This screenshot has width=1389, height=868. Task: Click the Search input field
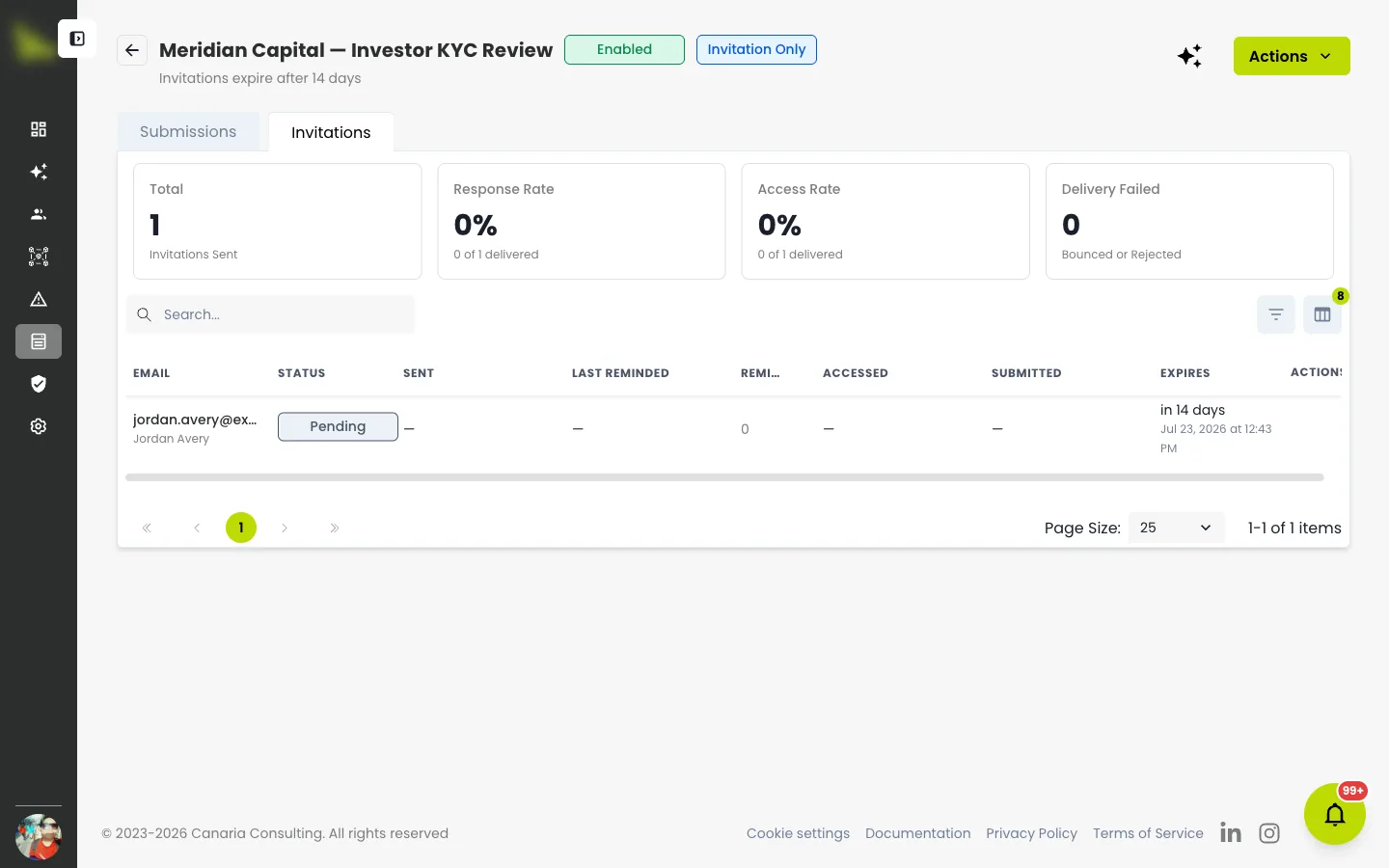pos(271,314)
